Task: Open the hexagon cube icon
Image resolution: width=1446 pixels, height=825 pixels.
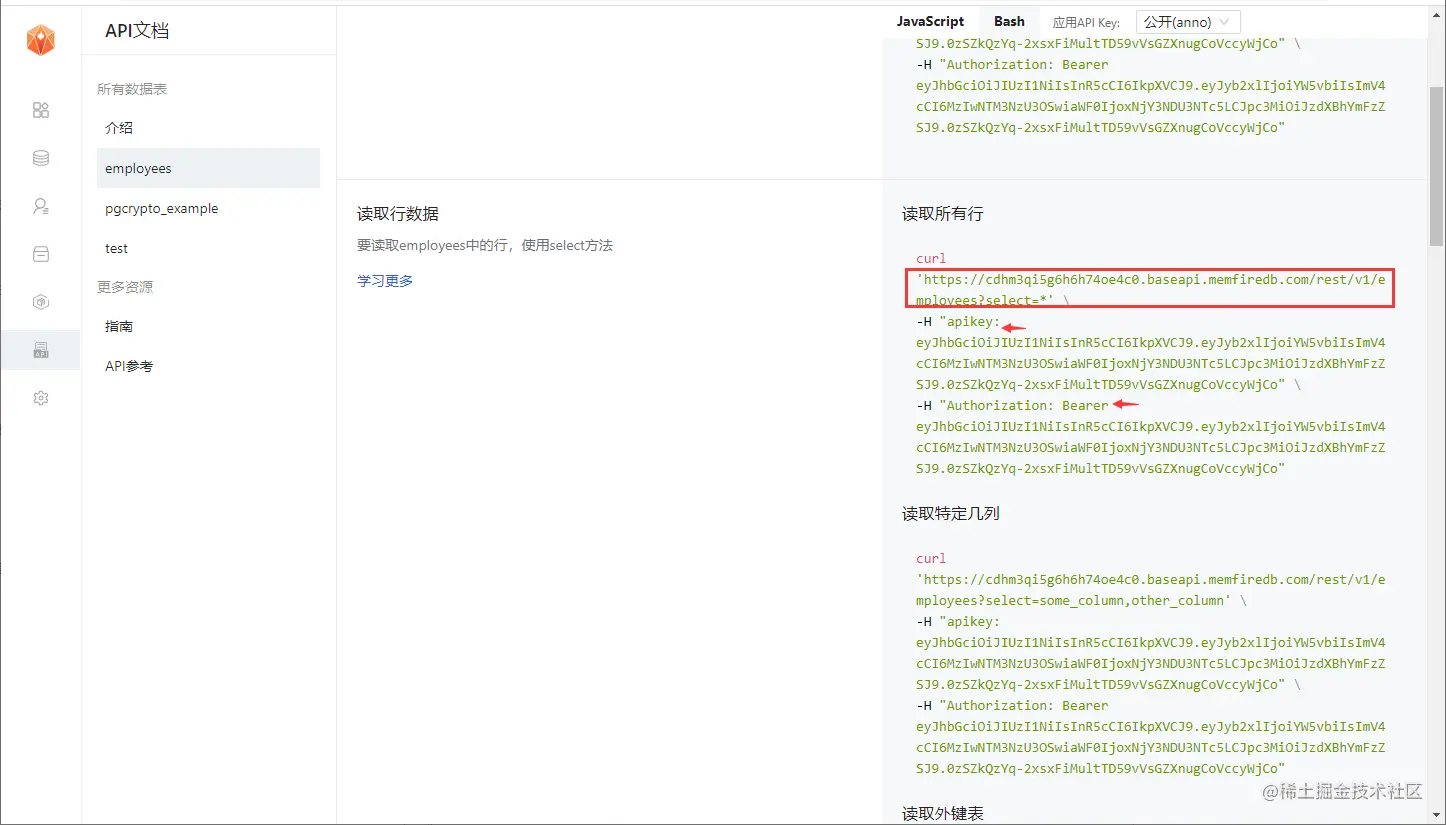Action: point(41,302)
